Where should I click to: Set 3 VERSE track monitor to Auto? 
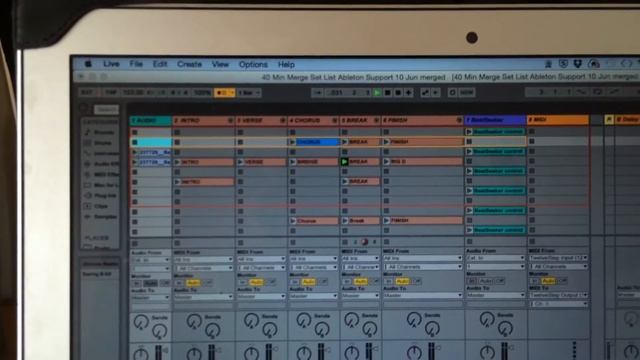point(256,282)
